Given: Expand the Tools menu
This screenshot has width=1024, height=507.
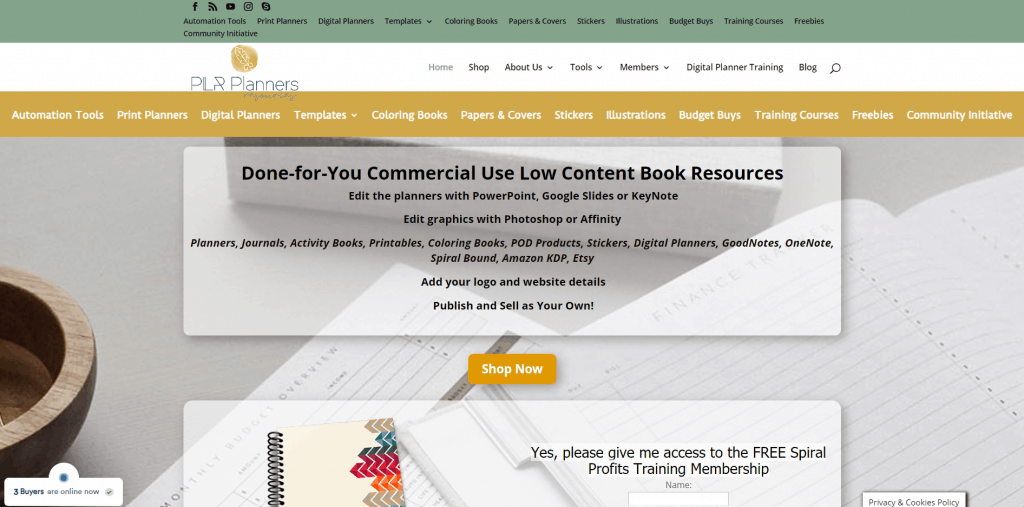Looking at the screenshot, I should coord(586,67).
